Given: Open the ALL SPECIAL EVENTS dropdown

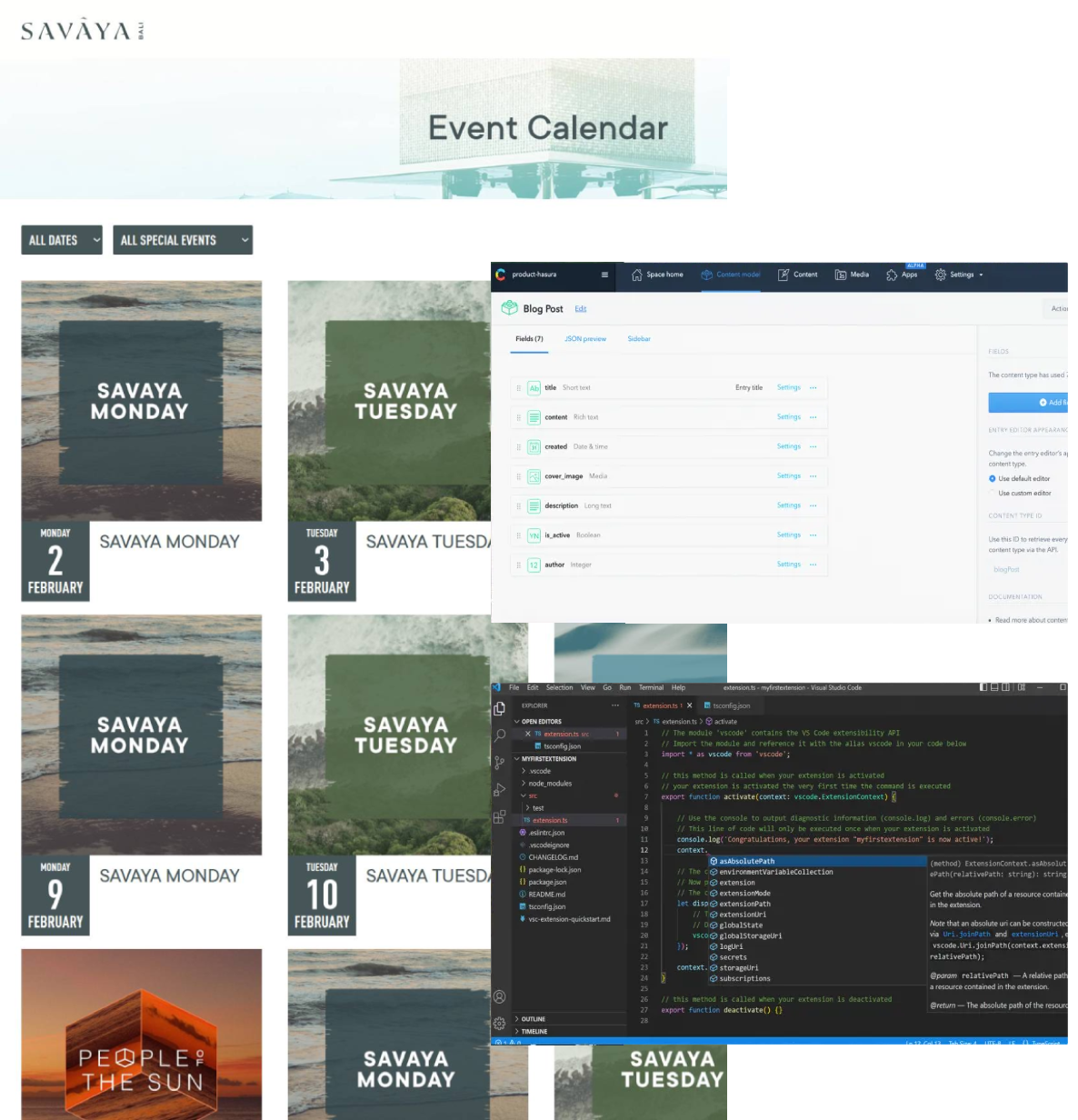Looking at the screenshot, I should (183, 240).
